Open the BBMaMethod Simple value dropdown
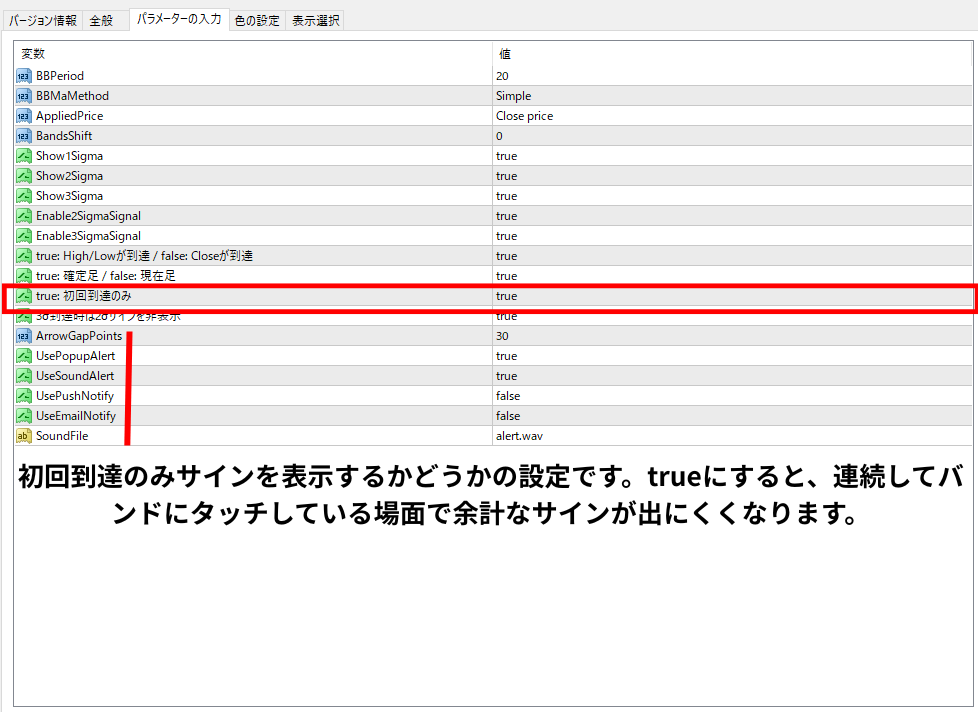Screen dimensions: 978x712 [513, 96]
